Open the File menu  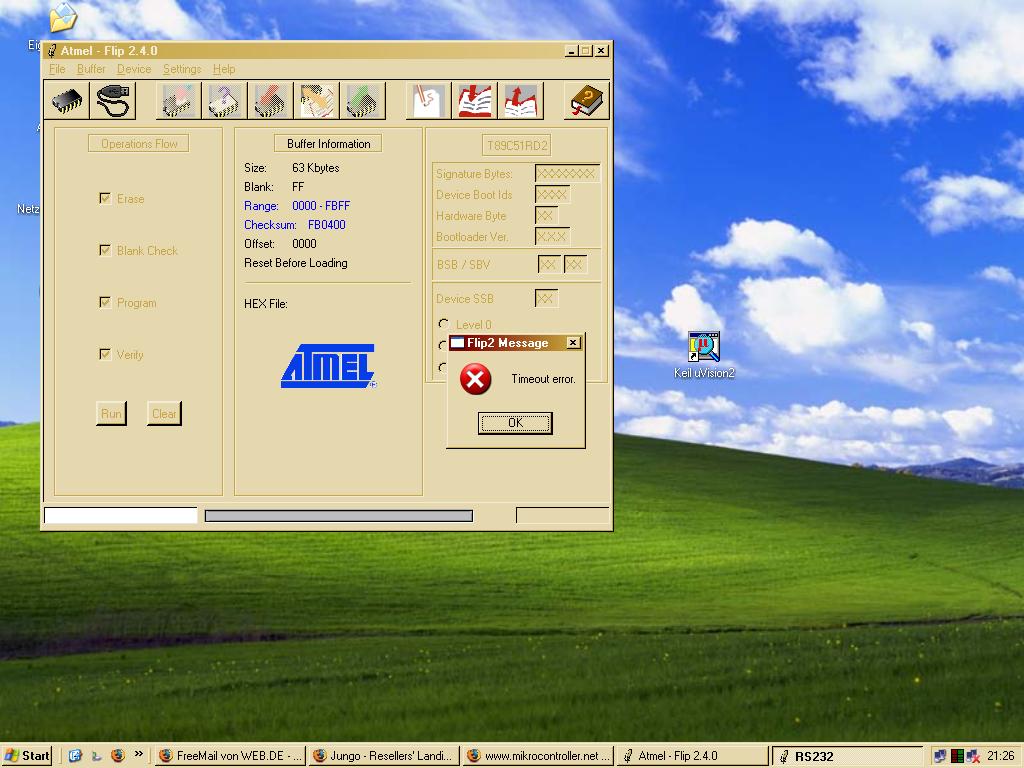point(57,69)
